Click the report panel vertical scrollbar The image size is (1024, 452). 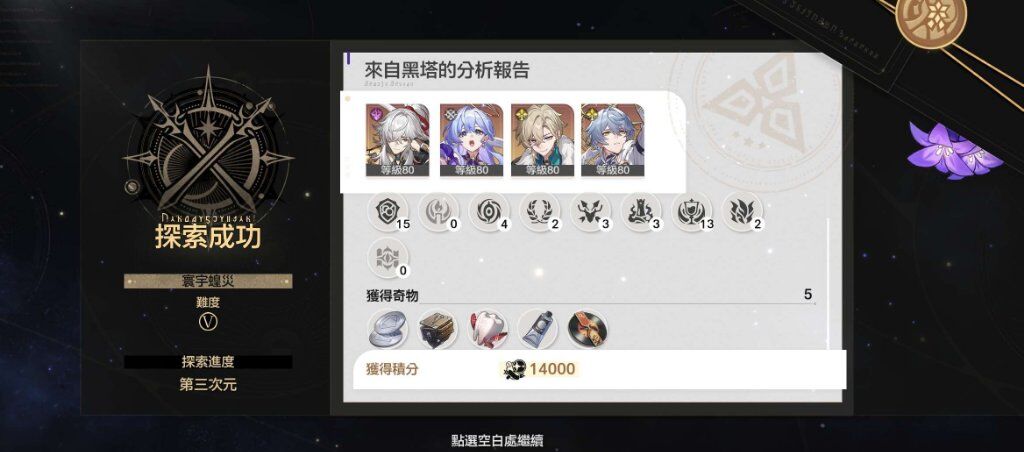tap(828, 283)
